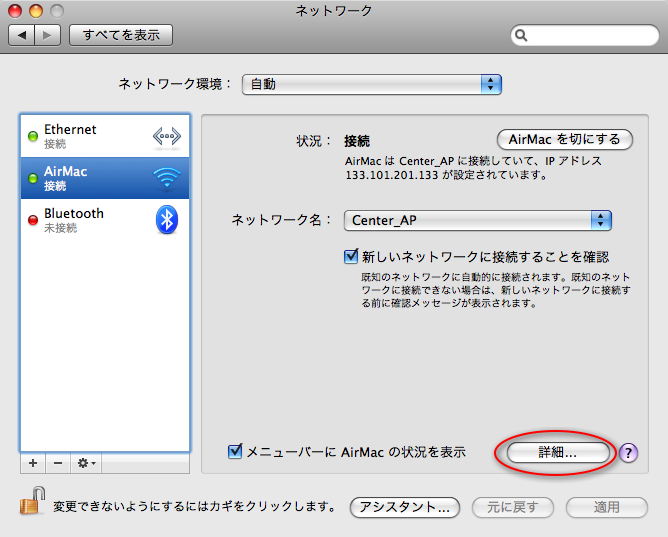Click the lock hint text 変更できないようにするには
The image size is (668, 537).
point(131,506)
